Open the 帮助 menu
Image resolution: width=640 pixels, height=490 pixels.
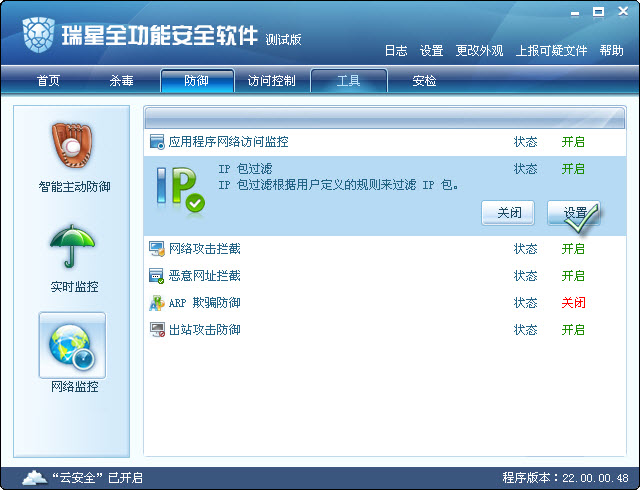611,51
